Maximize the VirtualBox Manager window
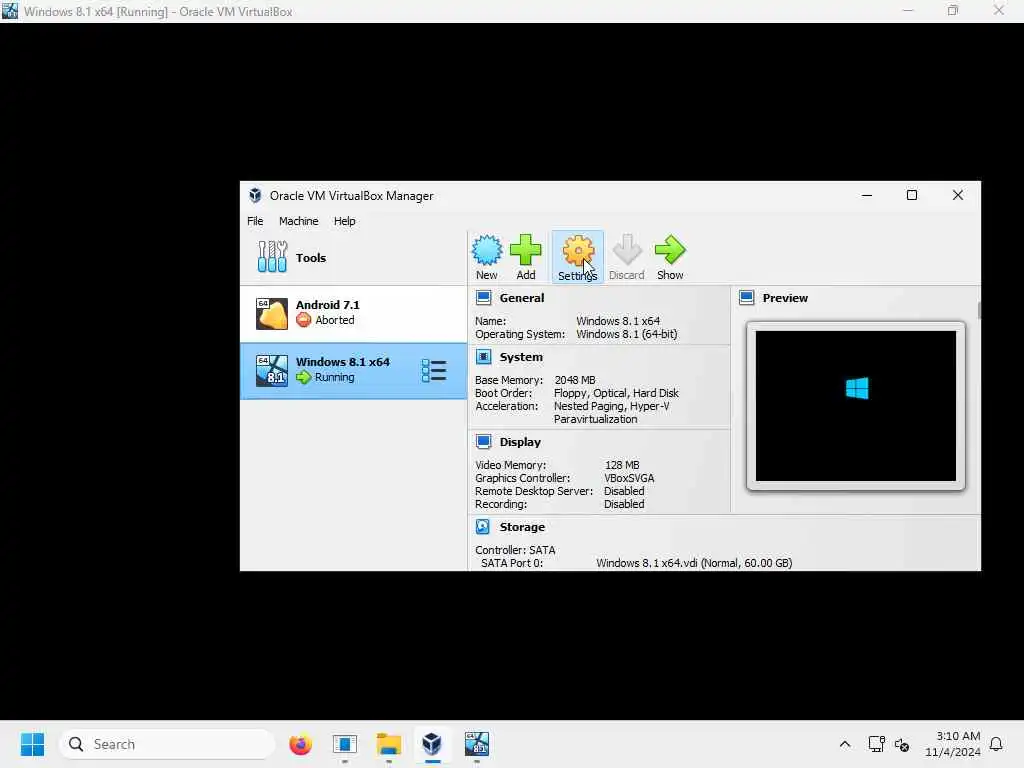Screen dimensions: 1024x768 [912, 195]
